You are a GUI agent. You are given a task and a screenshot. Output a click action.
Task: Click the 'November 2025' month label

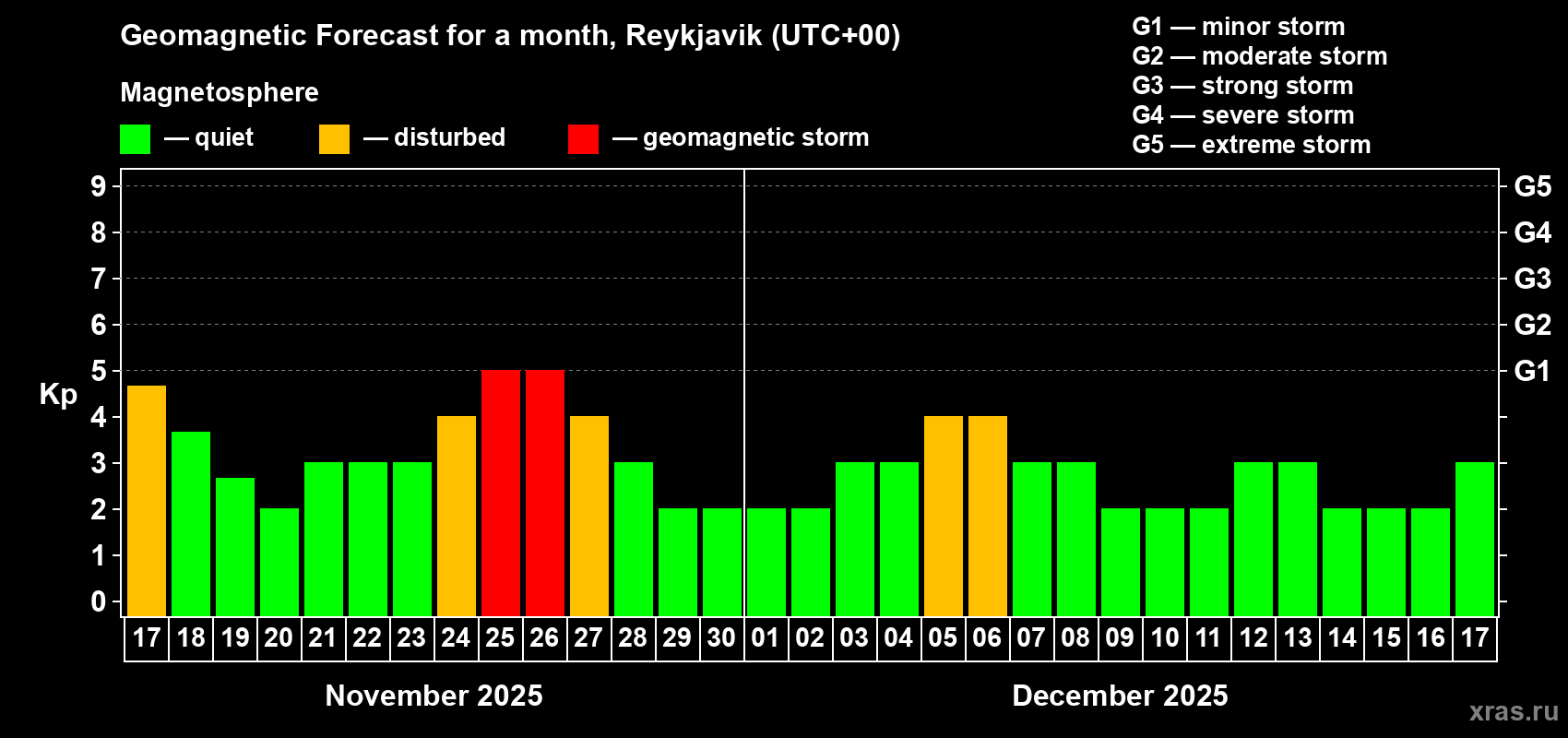click(x=434, y=696)
